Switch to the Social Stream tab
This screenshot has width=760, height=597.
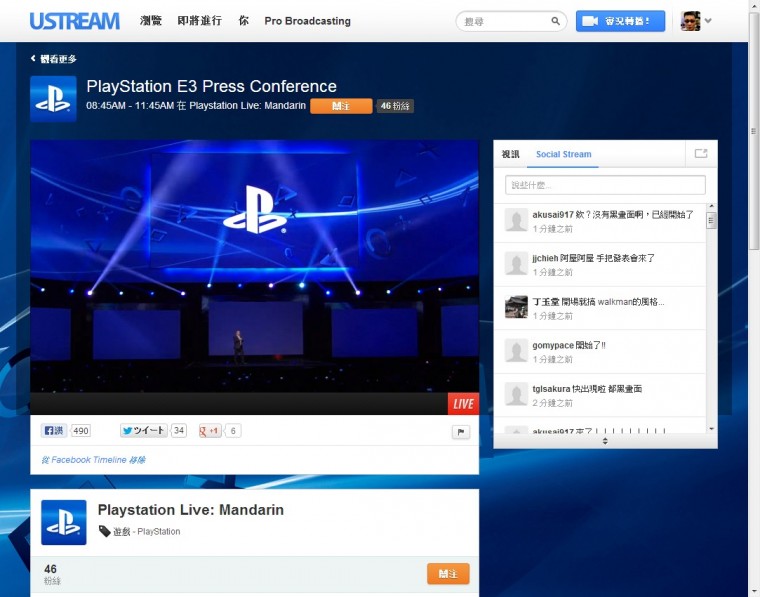pos(563,154)
